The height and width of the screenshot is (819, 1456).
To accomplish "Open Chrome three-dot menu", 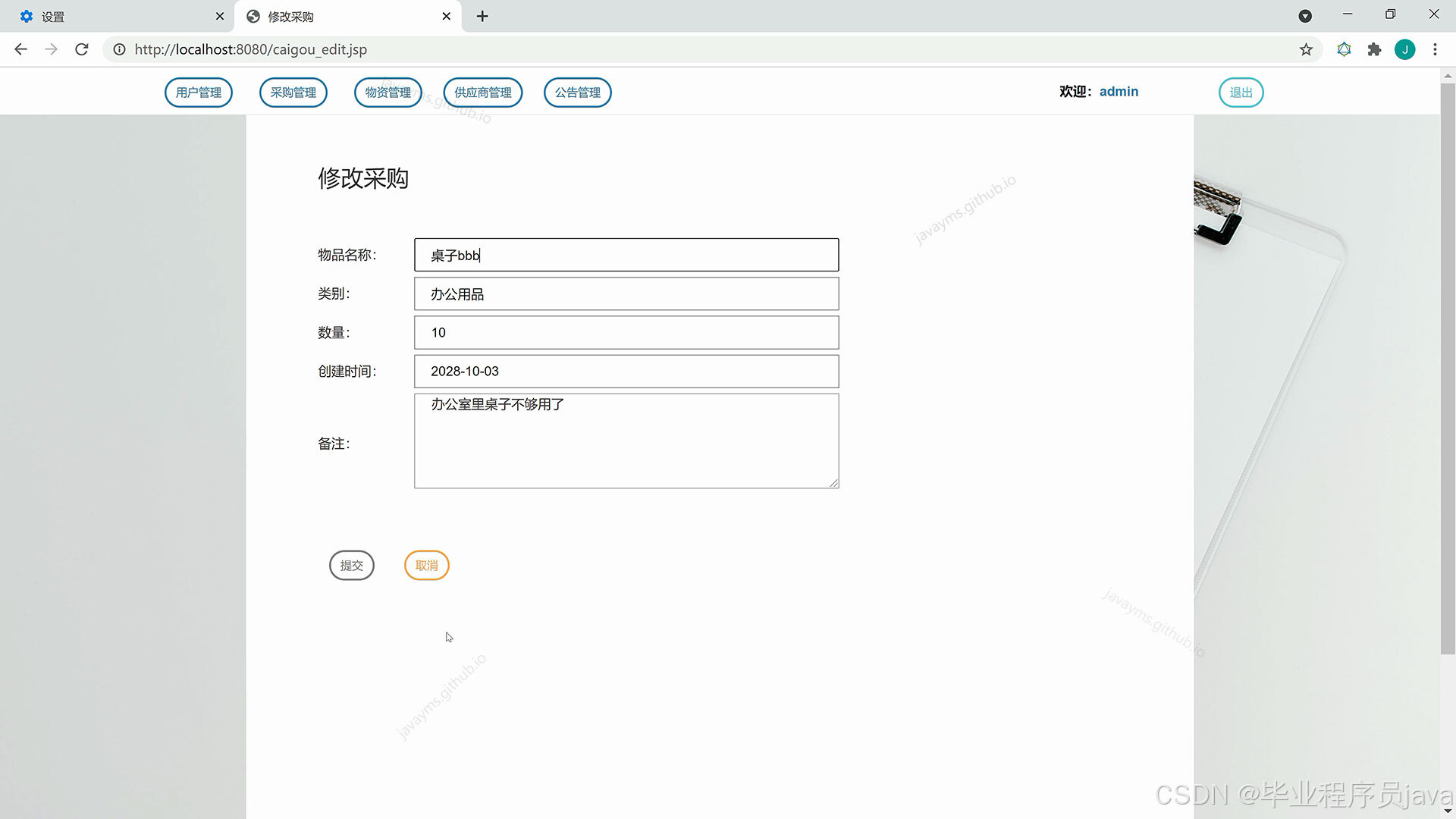I will coord(1435,49).
